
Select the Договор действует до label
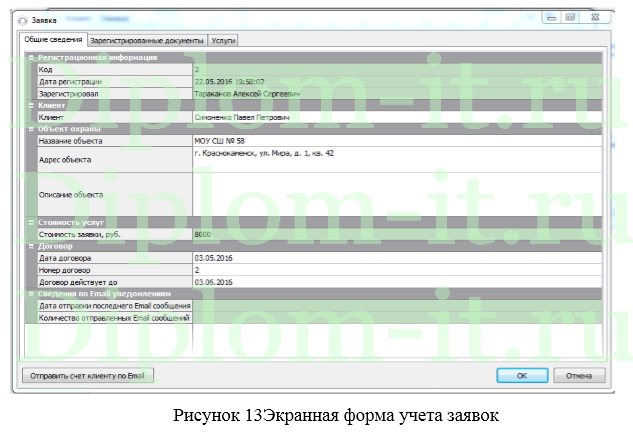pyautogui.click(x=115, y=282)
